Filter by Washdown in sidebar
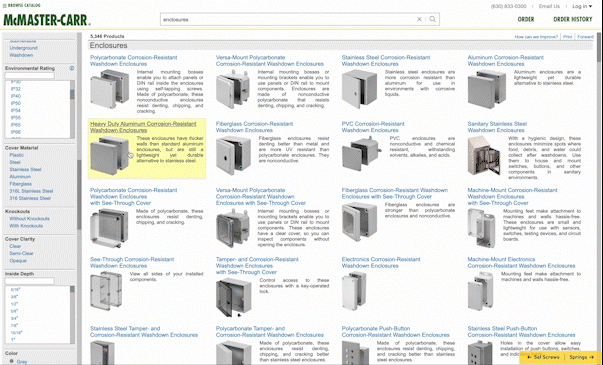 (x=21, y=55)
